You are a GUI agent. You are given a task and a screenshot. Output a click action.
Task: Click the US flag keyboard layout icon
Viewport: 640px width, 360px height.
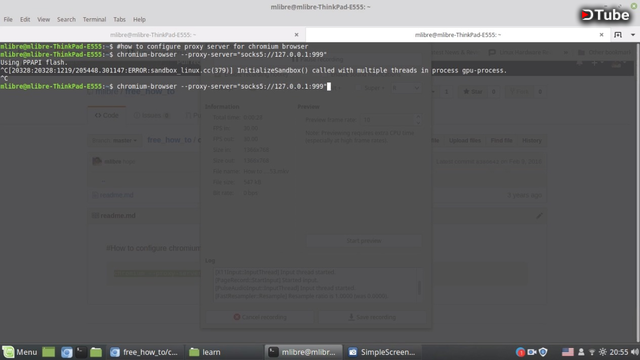click(568, 352)
